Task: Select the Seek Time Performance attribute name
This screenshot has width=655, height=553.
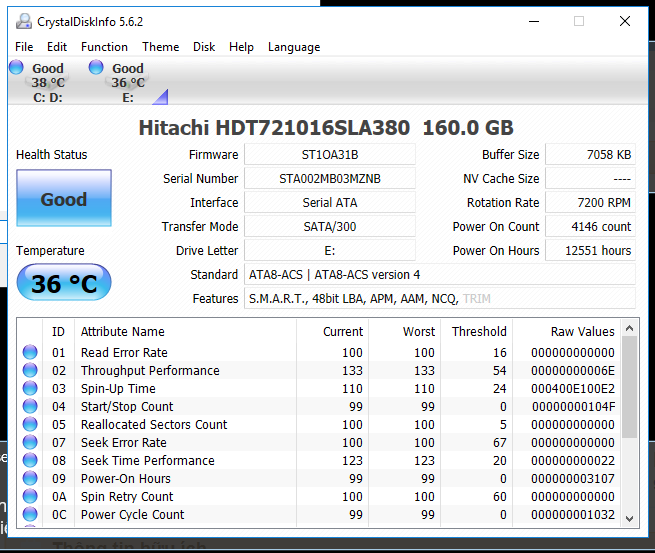Action: (x=148, y=460)
